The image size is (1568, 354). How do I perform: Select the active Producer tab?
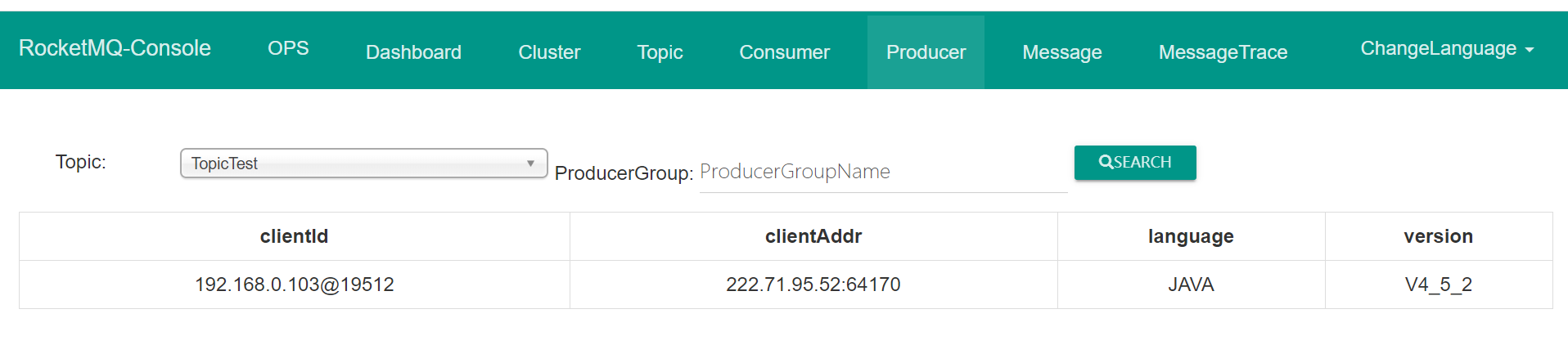click(x=926, y=52)
